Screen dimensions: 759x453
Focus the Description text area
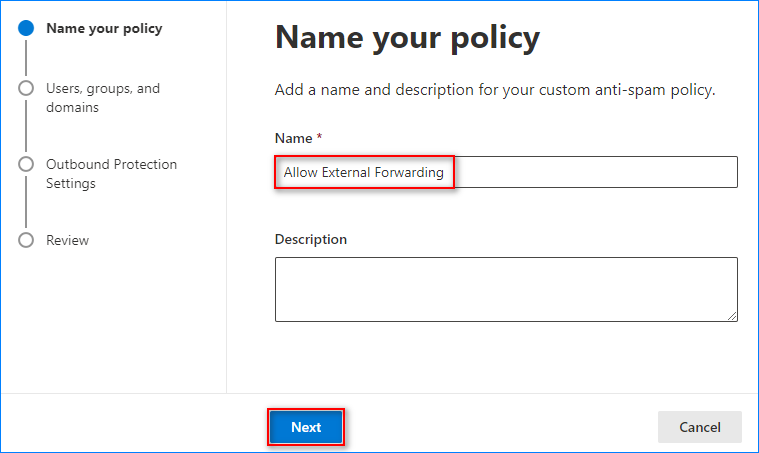click(x=506, y=289)
